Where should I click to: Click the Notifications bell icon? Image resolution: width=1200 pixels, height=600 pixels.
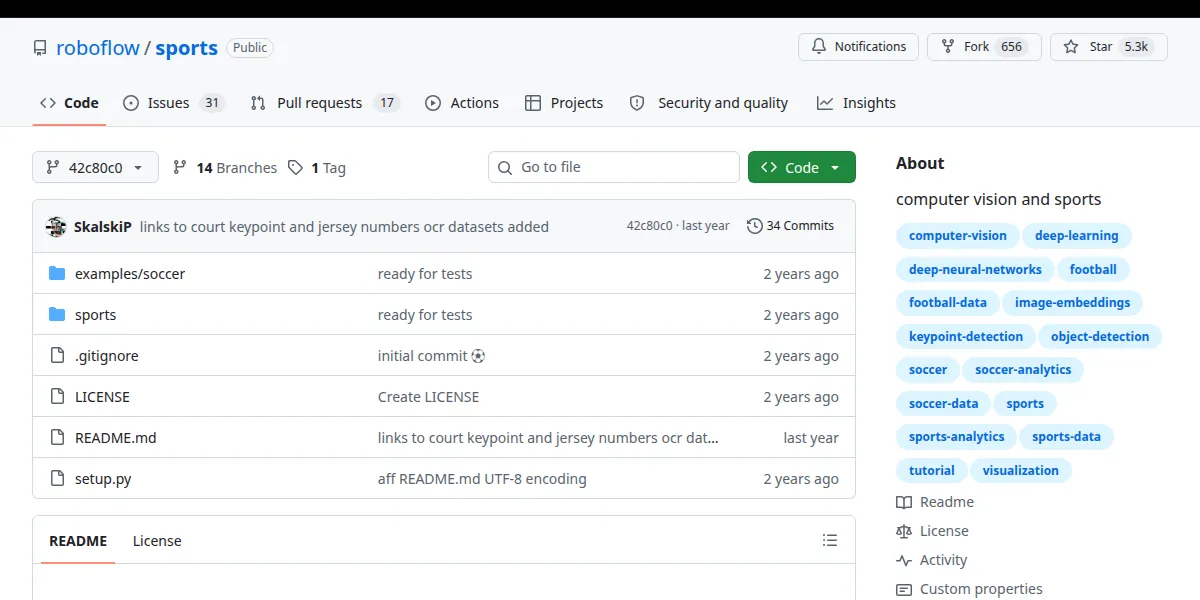[x=819, y=47]
